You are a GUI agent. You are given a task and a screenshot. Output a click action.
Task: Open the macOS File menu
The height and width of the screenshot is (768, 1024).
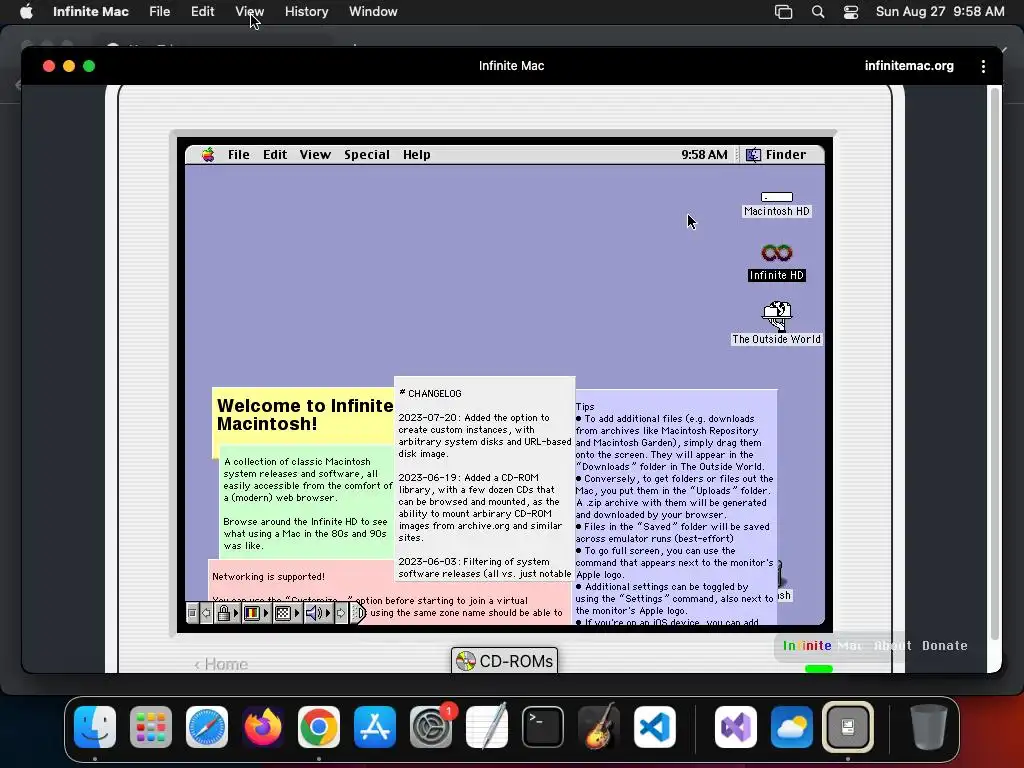click(159, 12)
